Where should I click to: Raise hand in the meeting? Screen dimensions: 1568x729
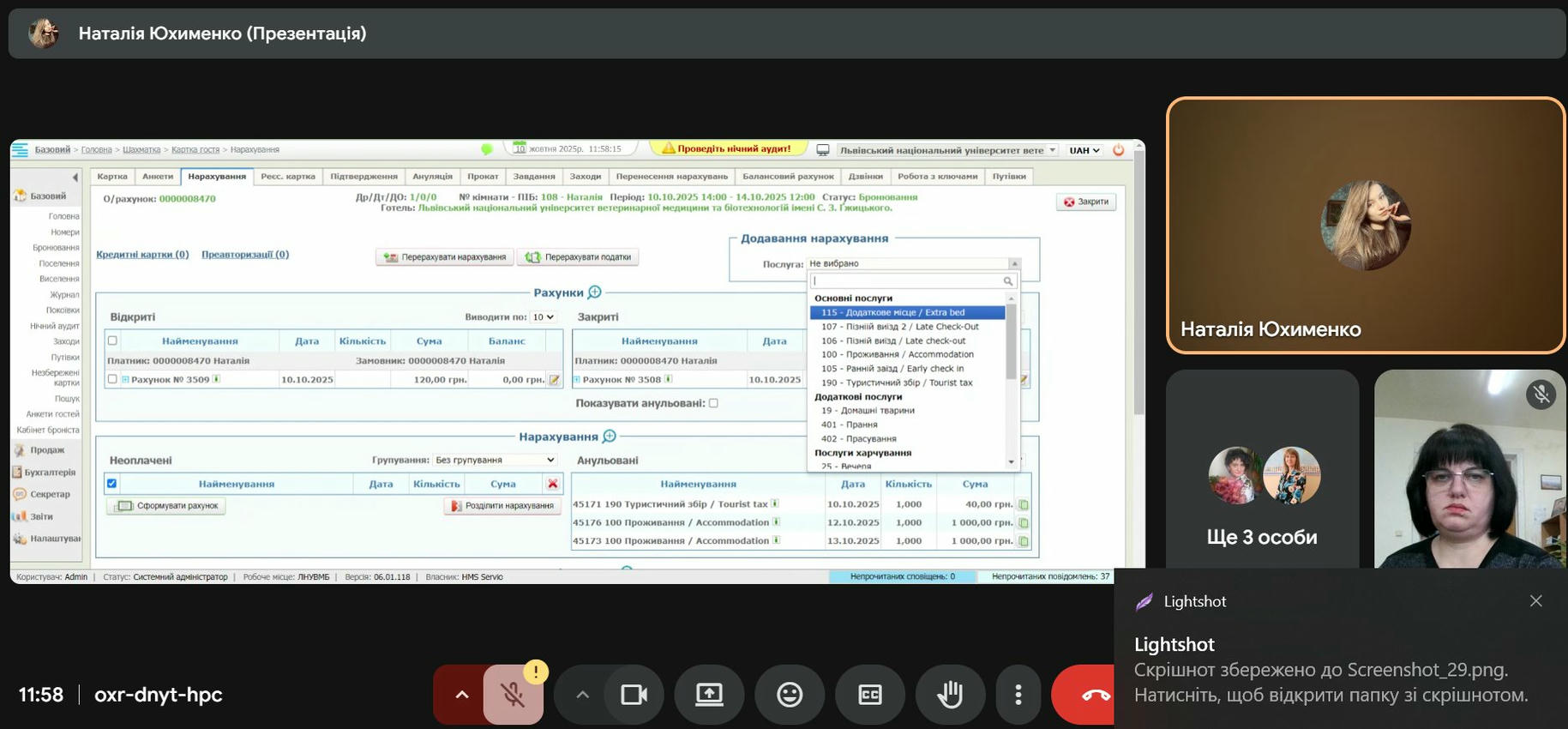(949, 695)
